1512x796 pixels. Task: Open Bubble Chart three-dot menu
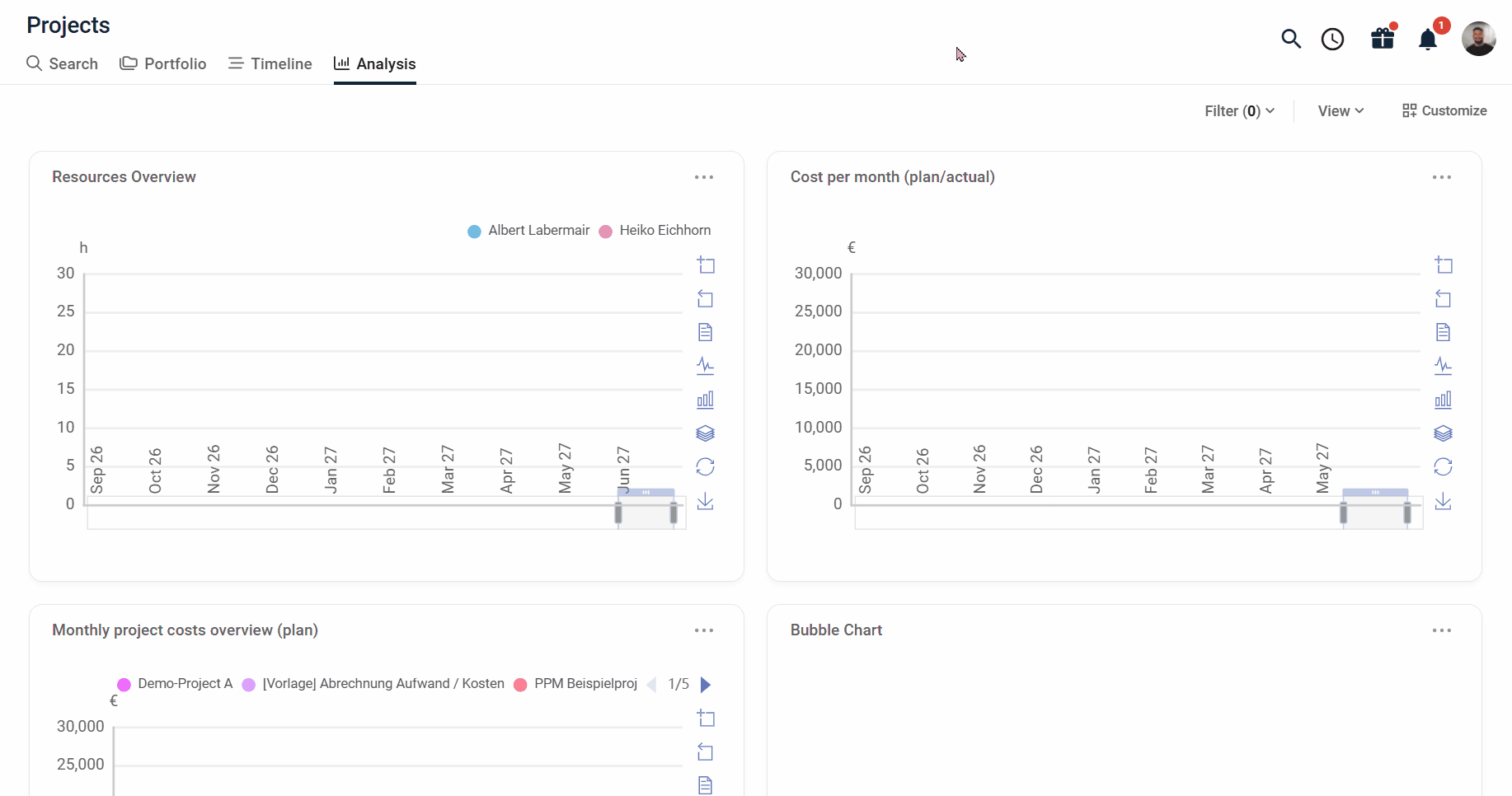point(1442,630)
